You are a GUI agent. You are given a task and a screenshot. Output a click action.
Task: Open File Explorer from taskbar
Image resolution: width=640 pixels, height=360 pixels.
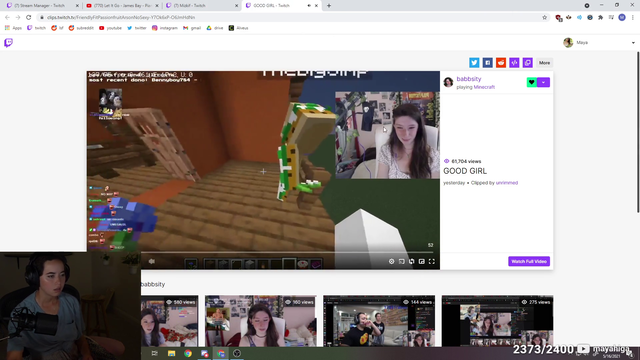[x=171, y=353]
